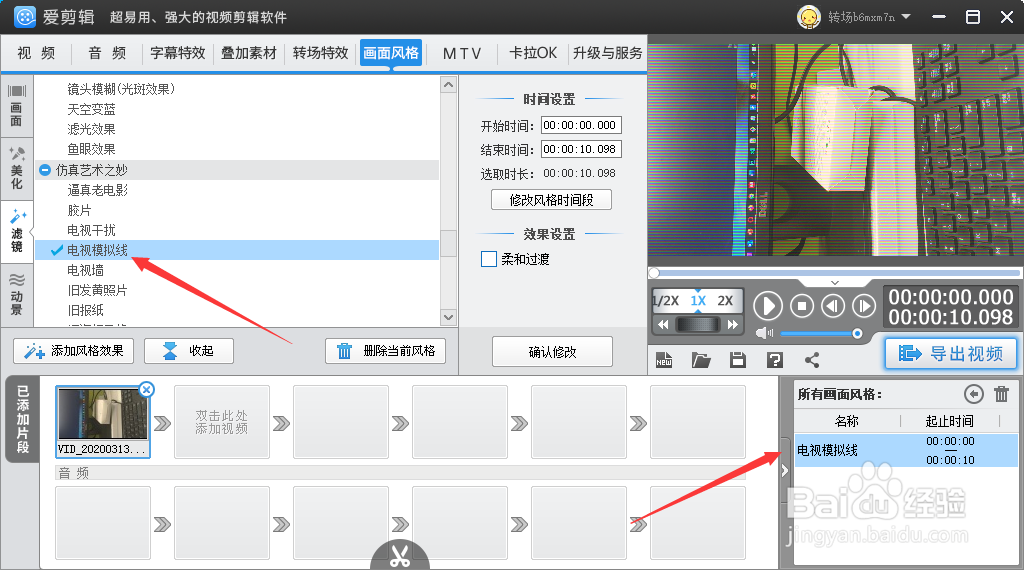Image resolution: width=1024 pixels, height=570 pixels.
Task: Set playback speed to 1X
Action: [698, 300]
